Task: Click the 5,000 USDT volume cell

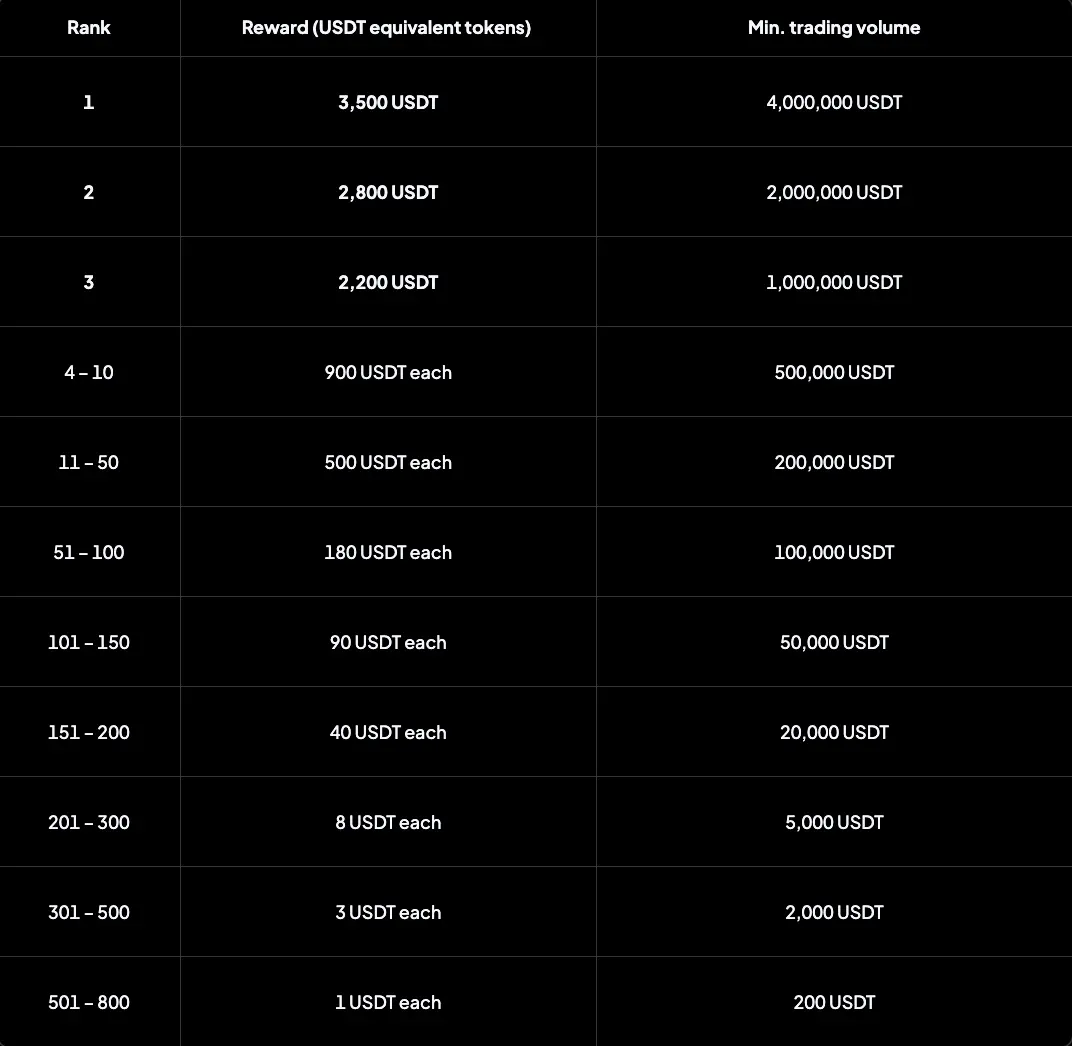Action: tap(834, 822)
